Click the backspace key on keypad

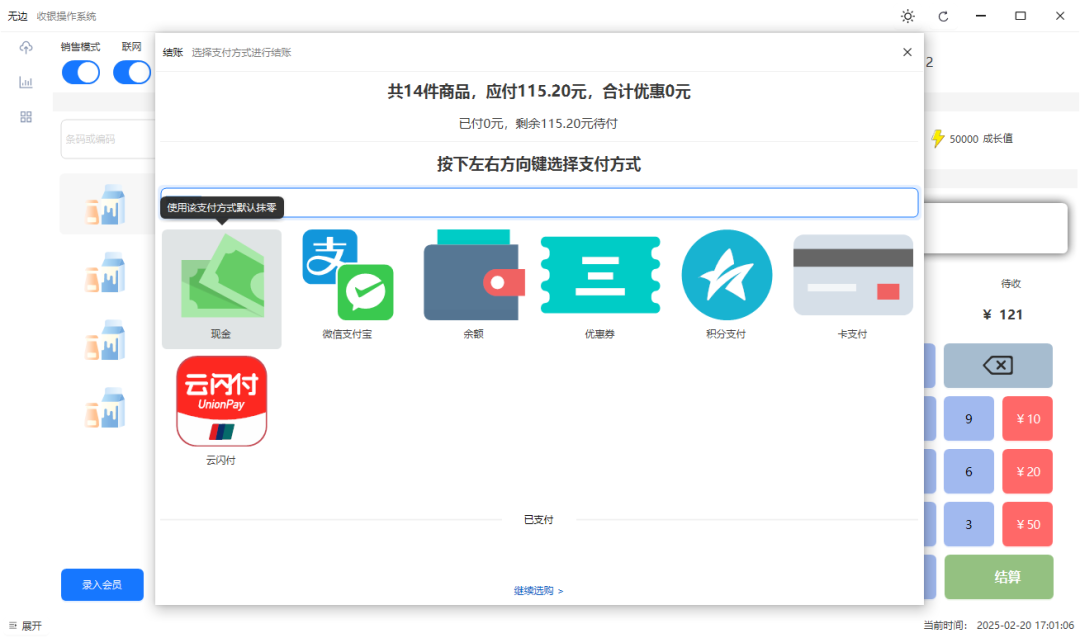998,365
